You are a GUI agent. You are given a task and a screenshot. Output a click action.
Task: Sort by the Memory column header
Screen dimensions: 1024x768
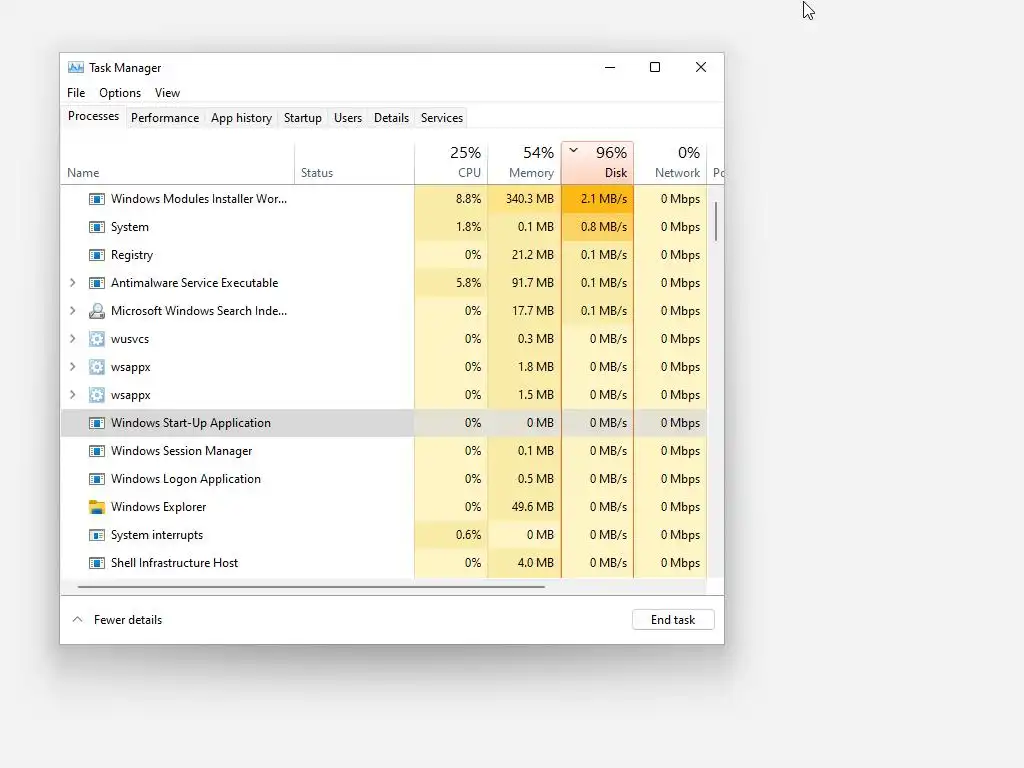(524, 163)
